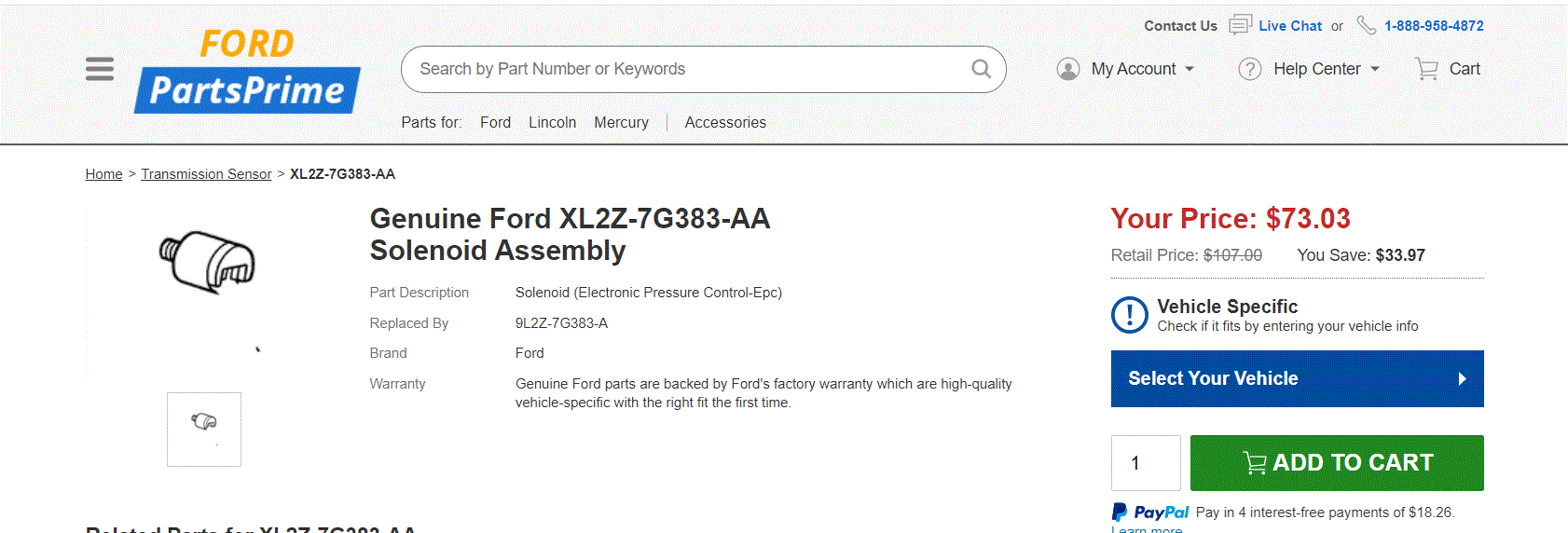Click the Help Center question mark icon
This screenshot has width=1568, height=533.
tap(1250, 69)
